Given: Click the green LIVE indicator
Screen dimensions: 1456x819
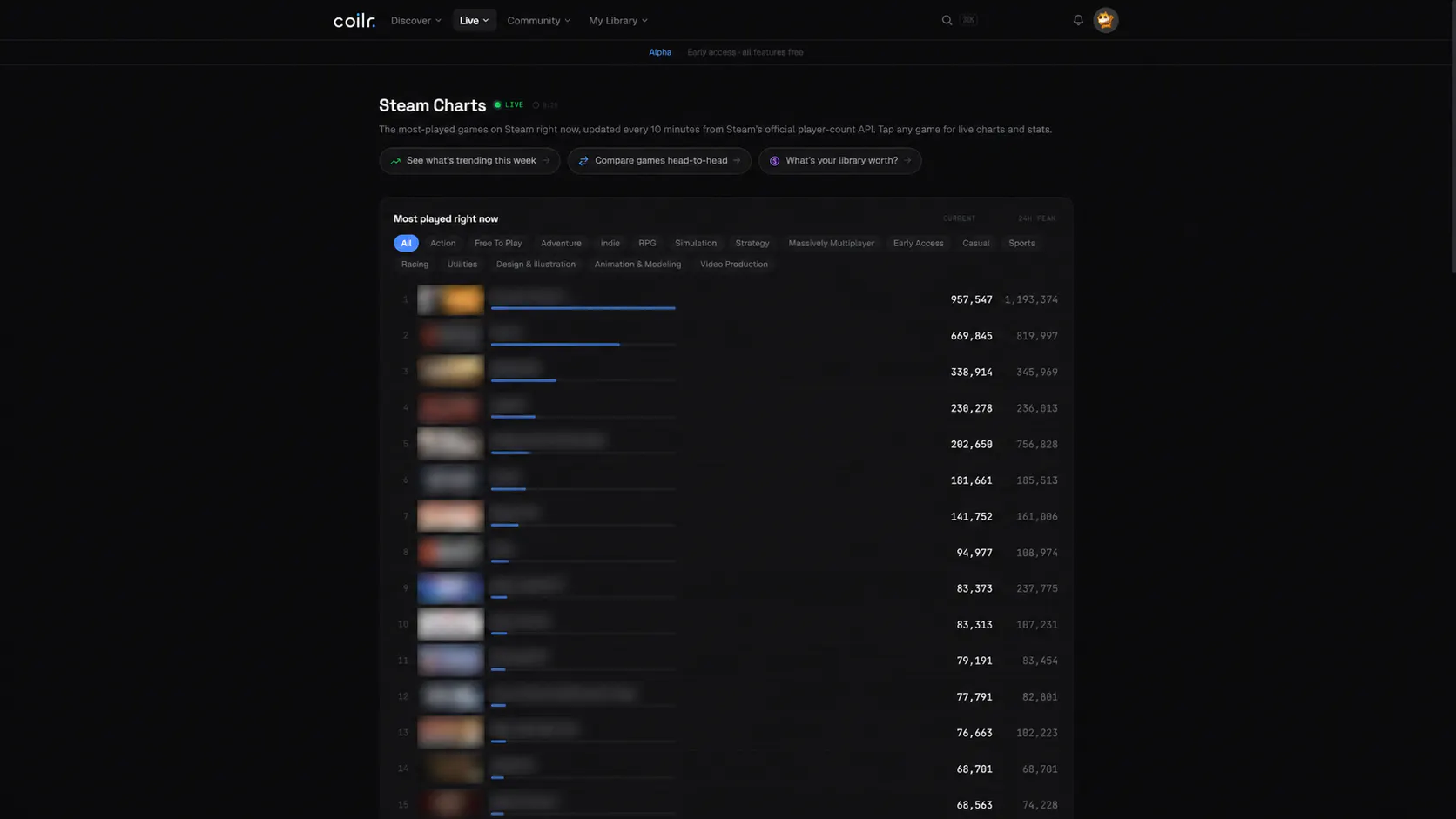Looking at the screenshot, I should (509, 105).
